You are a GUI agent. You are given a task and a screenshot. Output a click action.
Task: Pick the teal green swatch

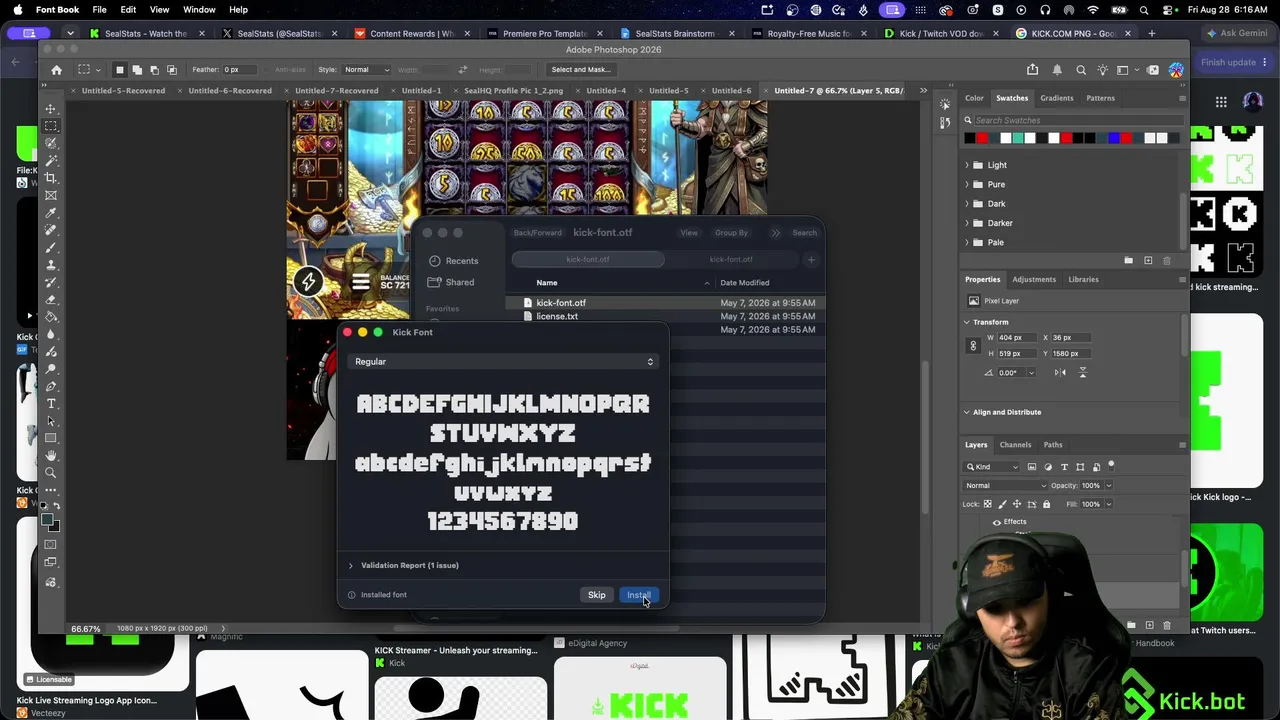pos(1017,138)
